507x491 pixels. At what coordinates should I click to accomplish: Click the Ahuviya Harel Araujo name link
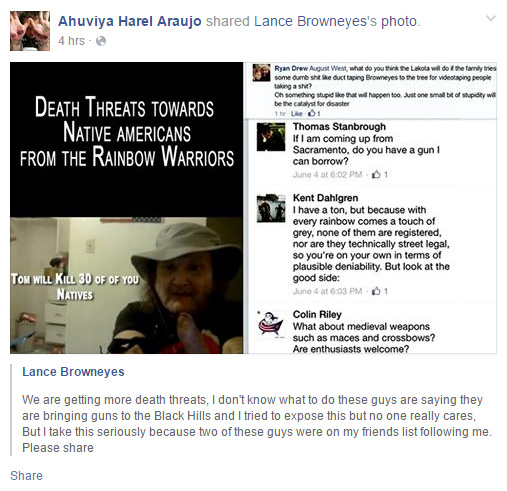pos(130,21)
